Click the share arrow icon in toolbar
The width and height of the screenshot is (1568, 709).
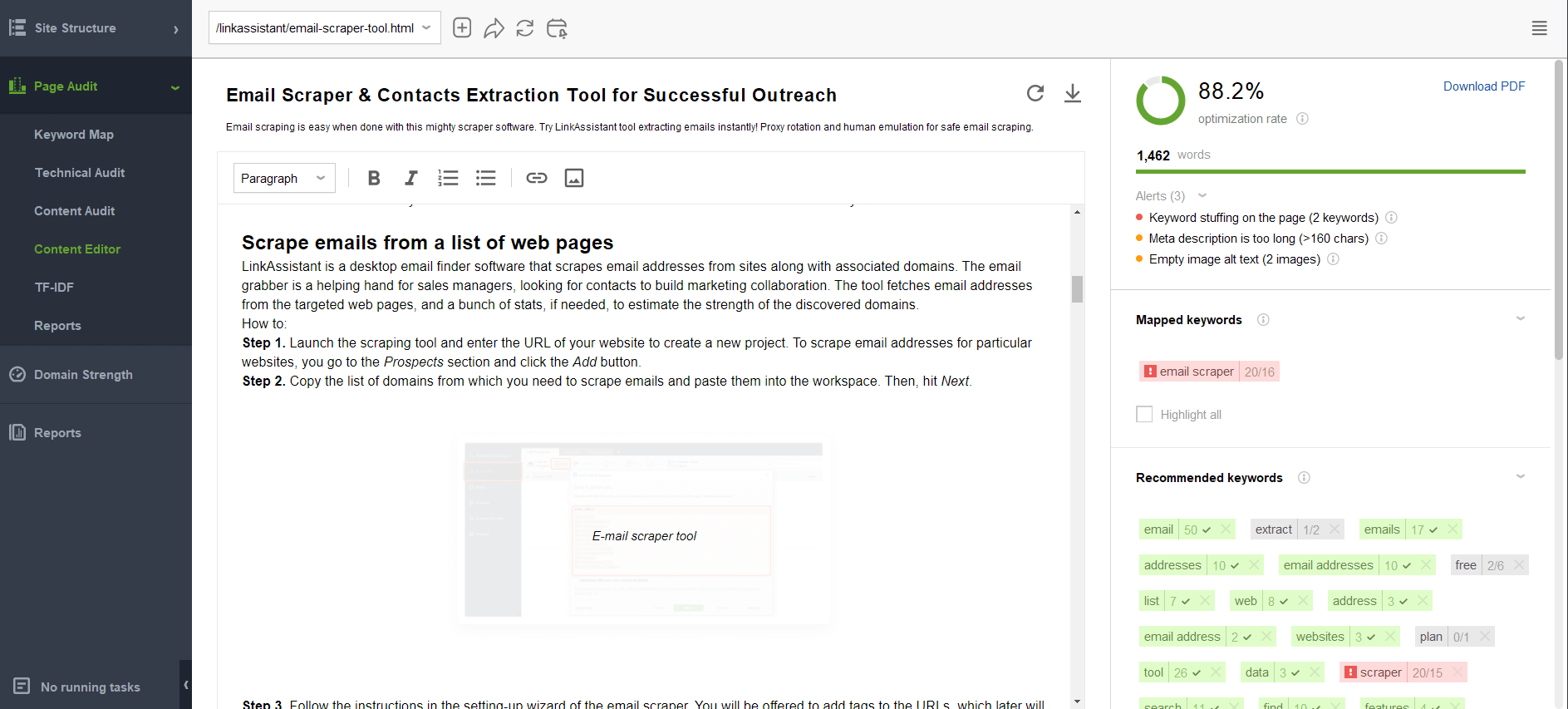point(494,28)
